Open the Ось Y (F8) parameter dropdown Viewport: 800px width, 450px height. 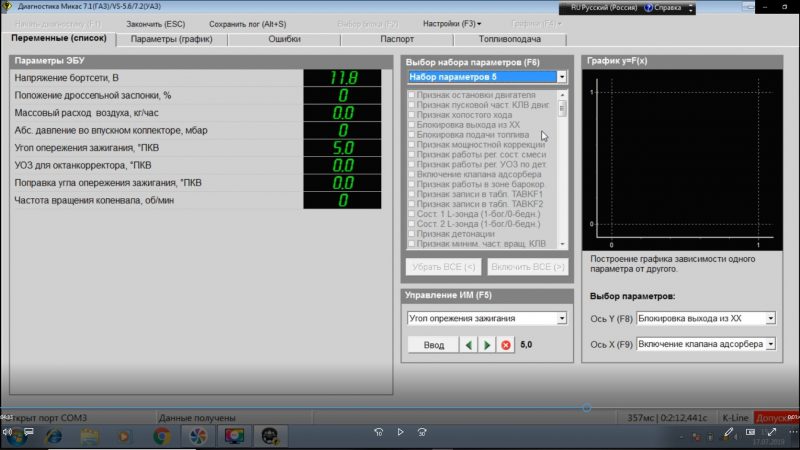click(770, 318)
